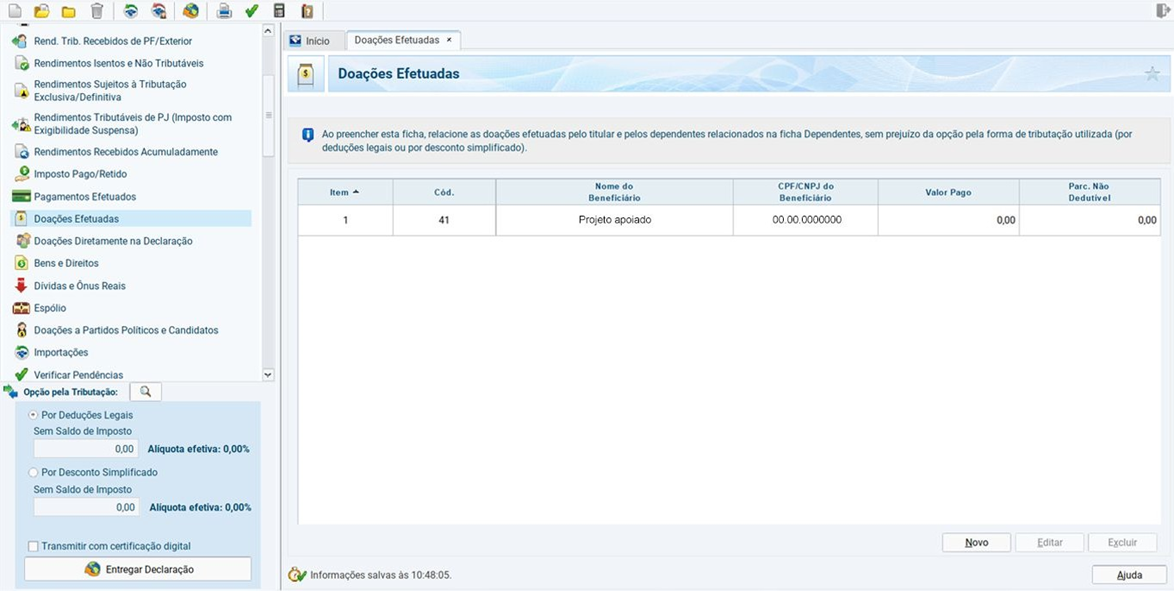
Task: Delete declaration using trash can icon
Action: [x=97, y=10]
